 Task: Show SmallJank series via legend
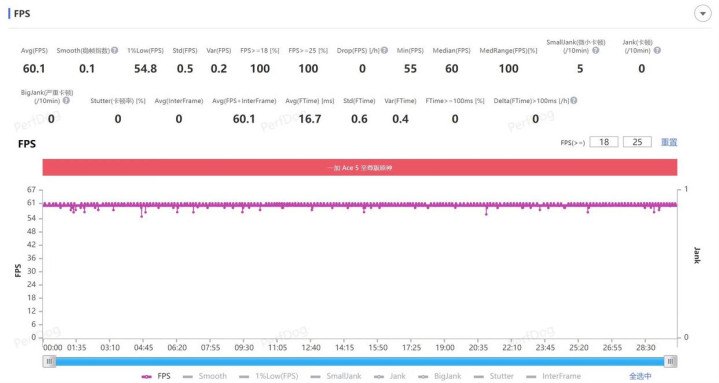[336, 376]
